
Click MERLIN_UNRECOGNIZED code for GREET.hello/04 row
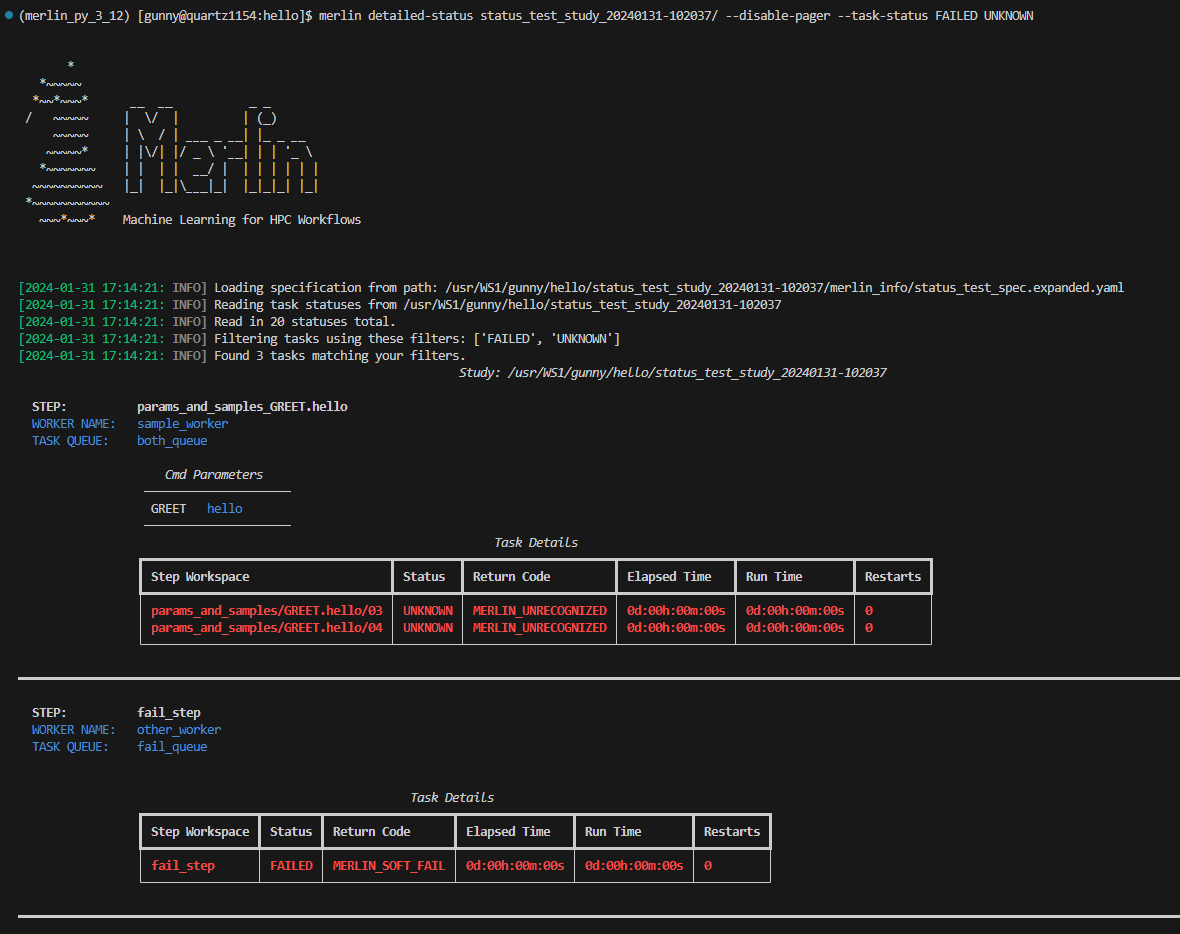[540, 628]
